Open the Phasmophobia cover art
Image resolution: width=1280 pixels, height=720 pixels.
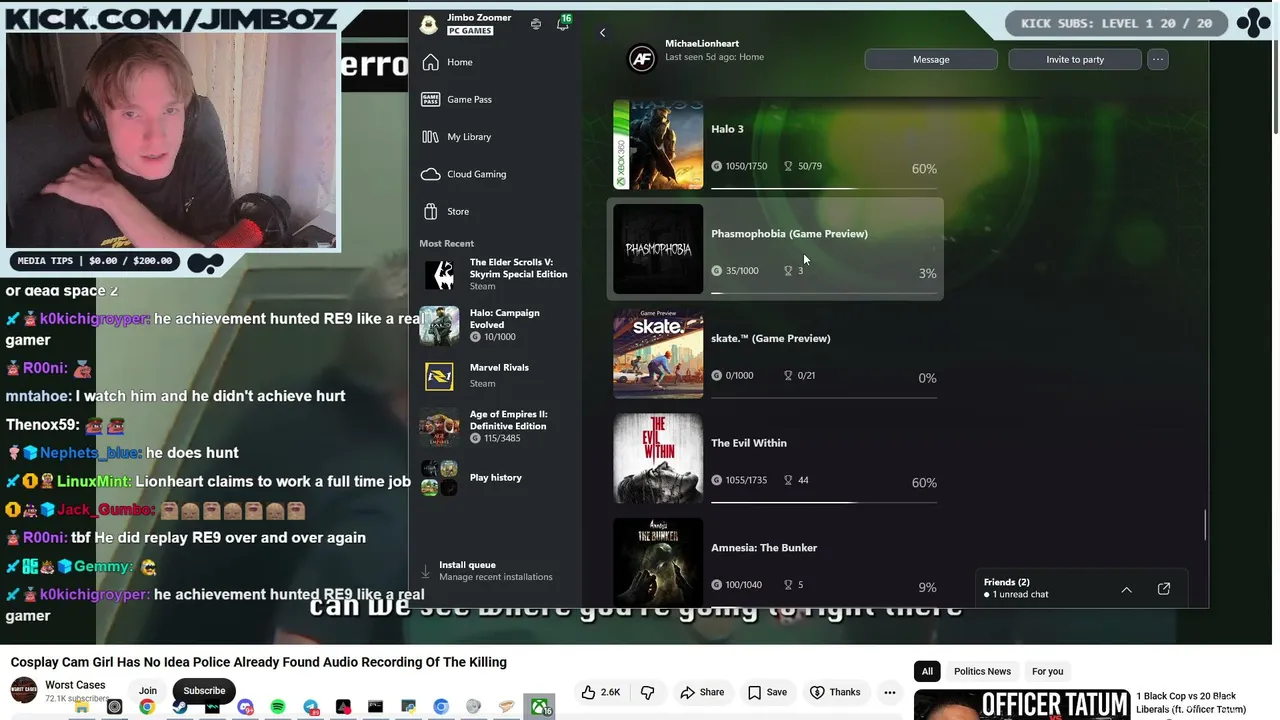(x=658, y=249)
